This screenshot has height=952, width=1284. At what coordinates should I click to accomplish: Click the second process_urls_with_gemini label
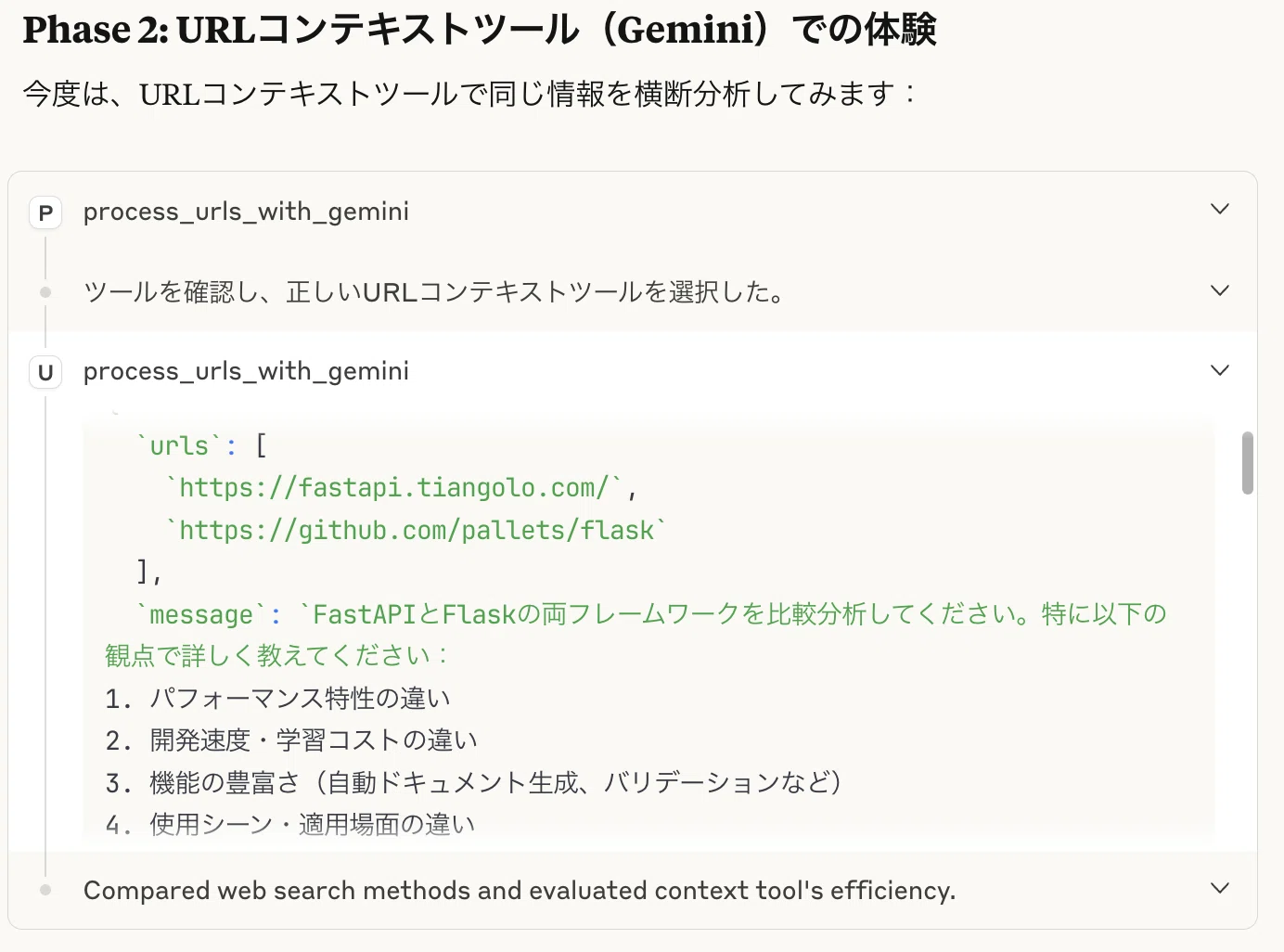tap(246, 372)
